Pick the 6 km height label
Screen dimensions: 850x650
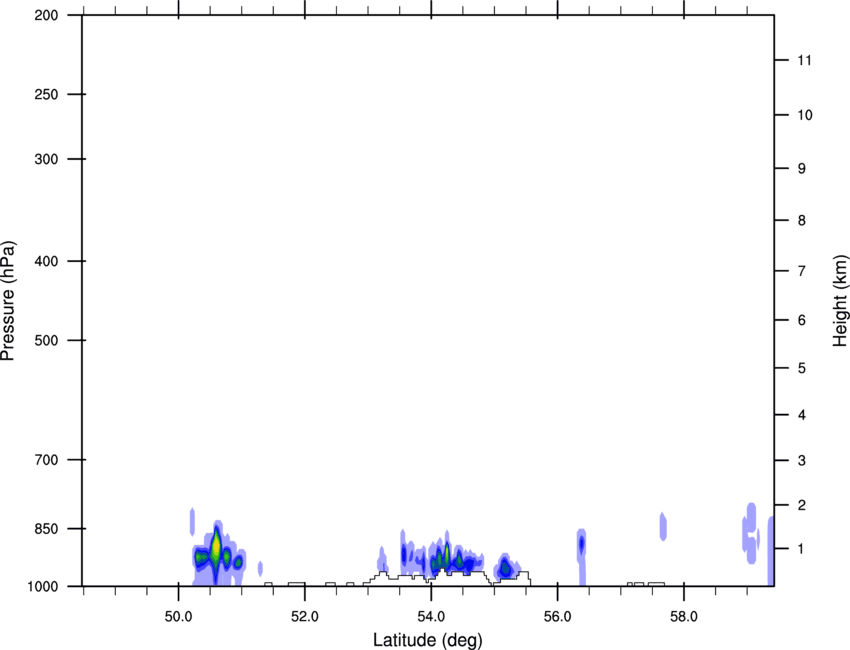tap(802, 320)
